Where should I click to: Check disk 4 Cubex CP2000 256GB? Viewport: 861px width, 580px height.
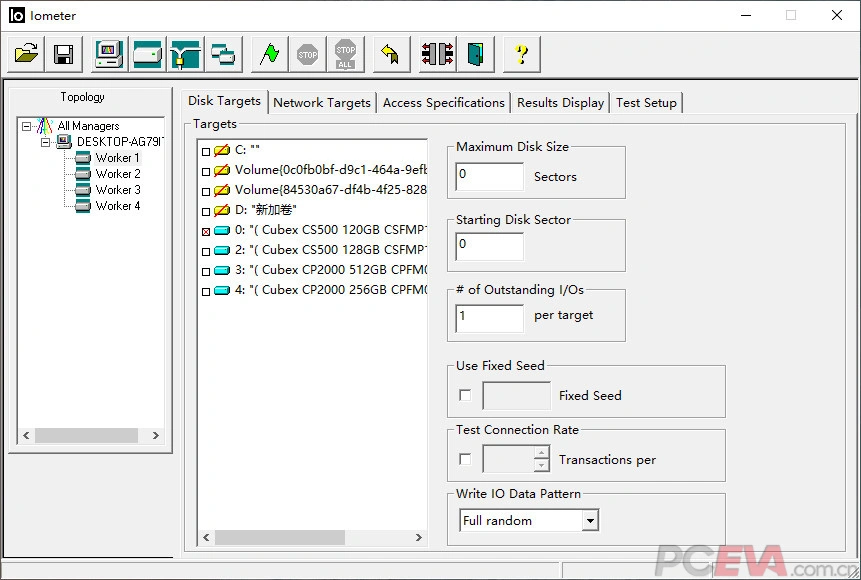[x=206, y=292]
